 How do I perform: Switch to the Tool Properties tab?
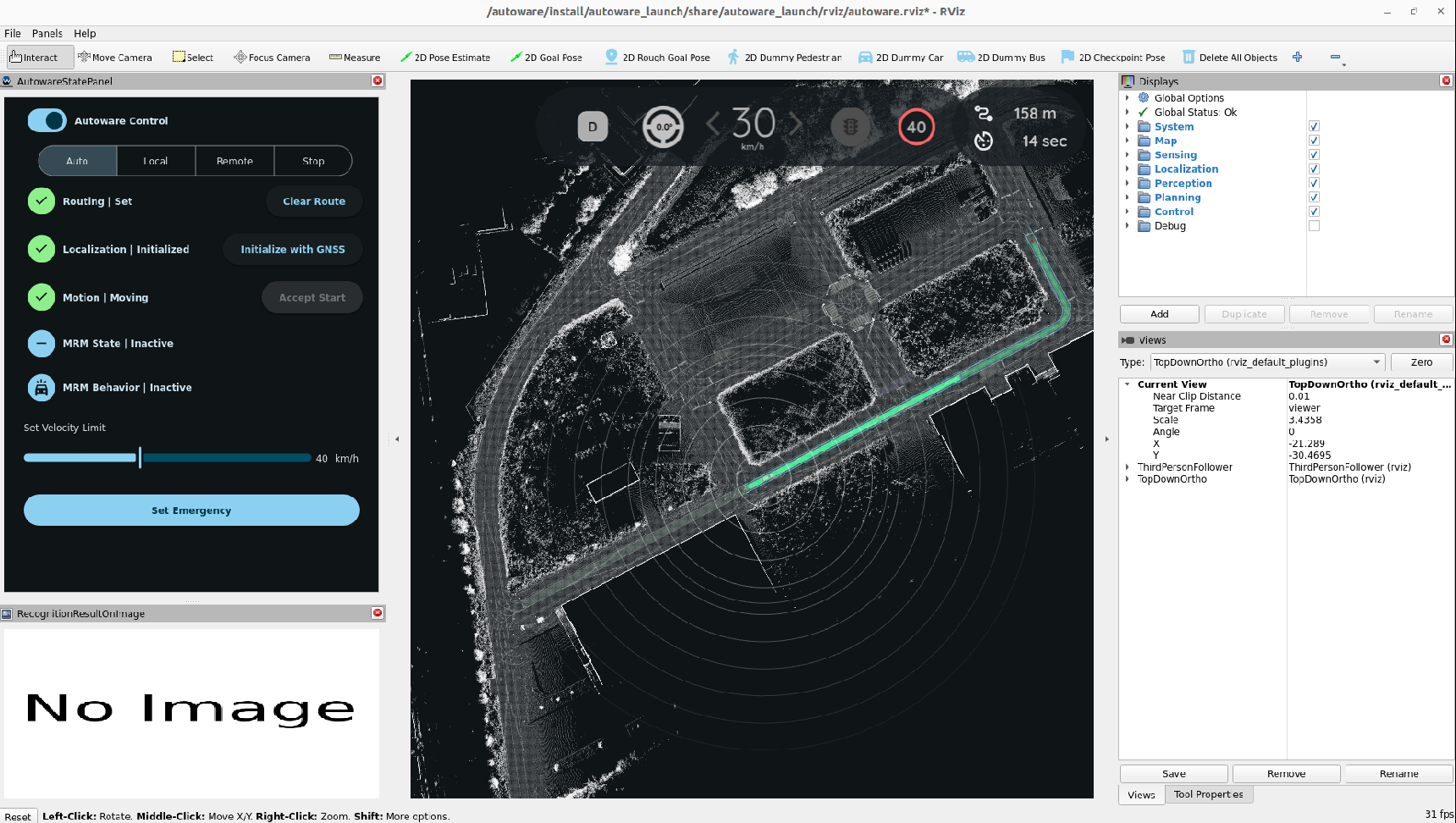pos(1208,794)
